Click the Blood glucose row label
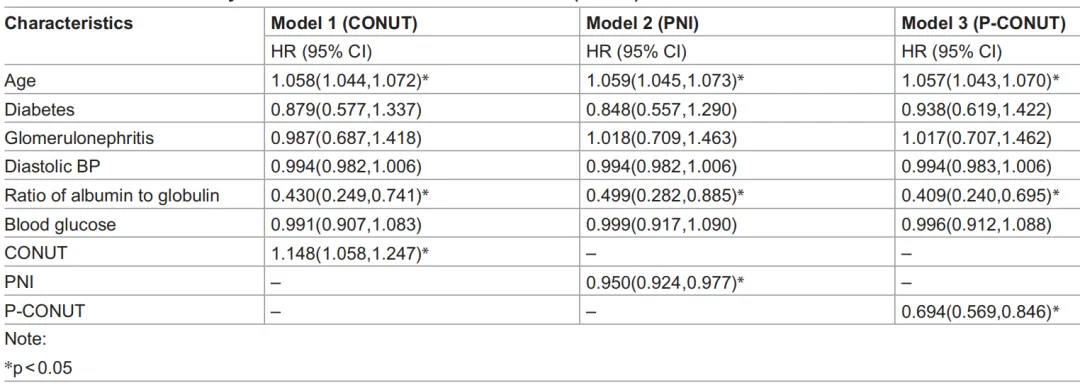Image resolution: width=1080 pixels, height=388 pixels. (61, 225)
